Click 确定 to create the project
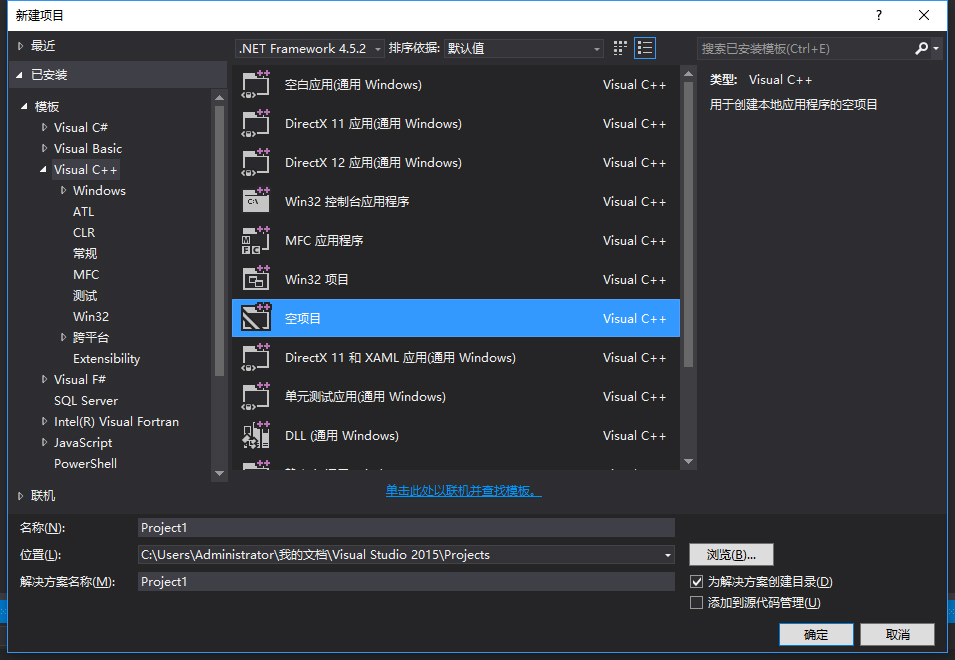 coord(816,634)
